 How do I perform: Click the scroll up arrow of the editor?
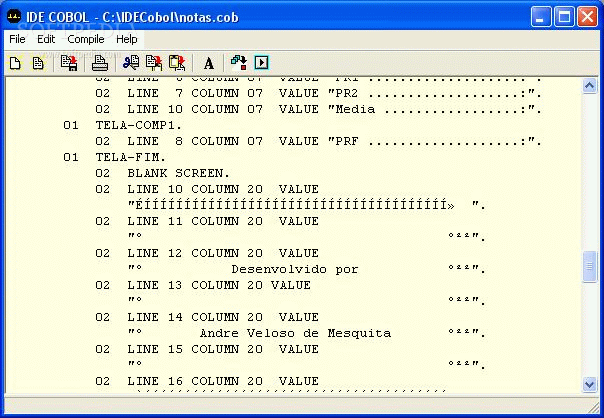589,85
